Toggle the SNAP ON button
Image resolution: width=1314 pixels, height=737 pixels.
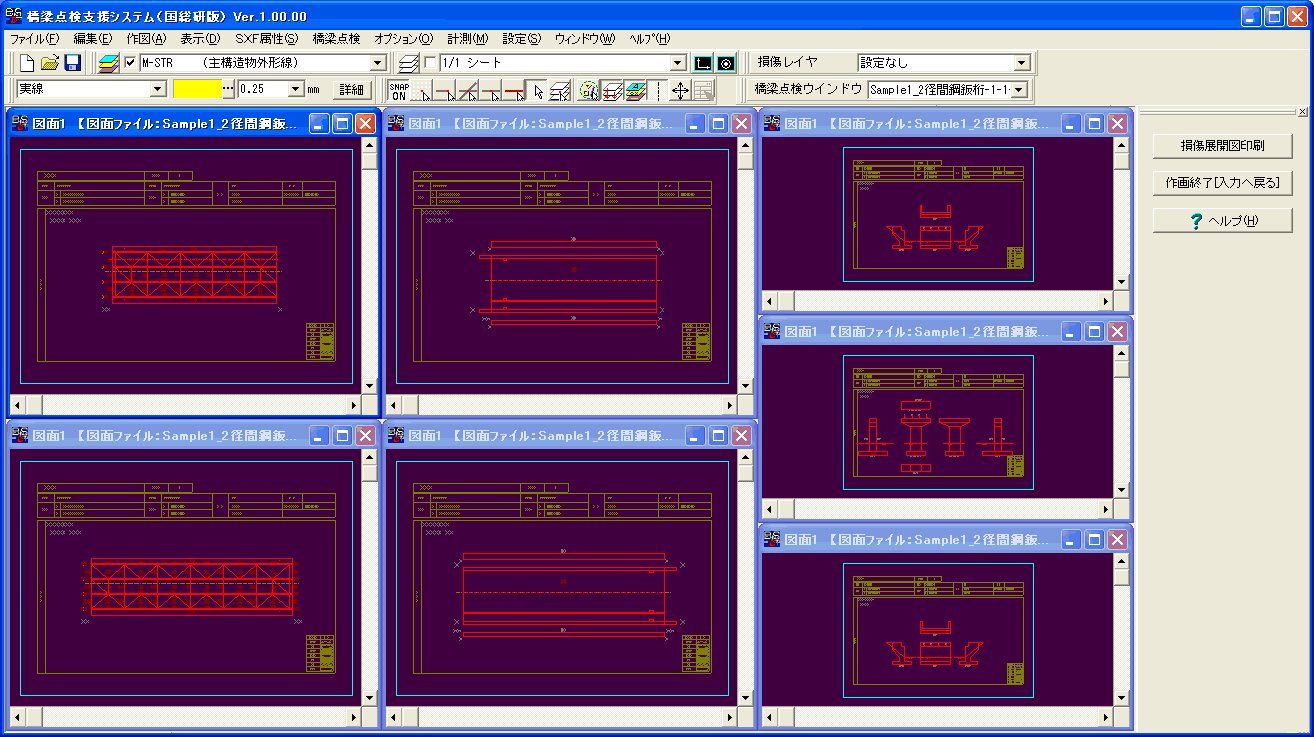(399, 90)
